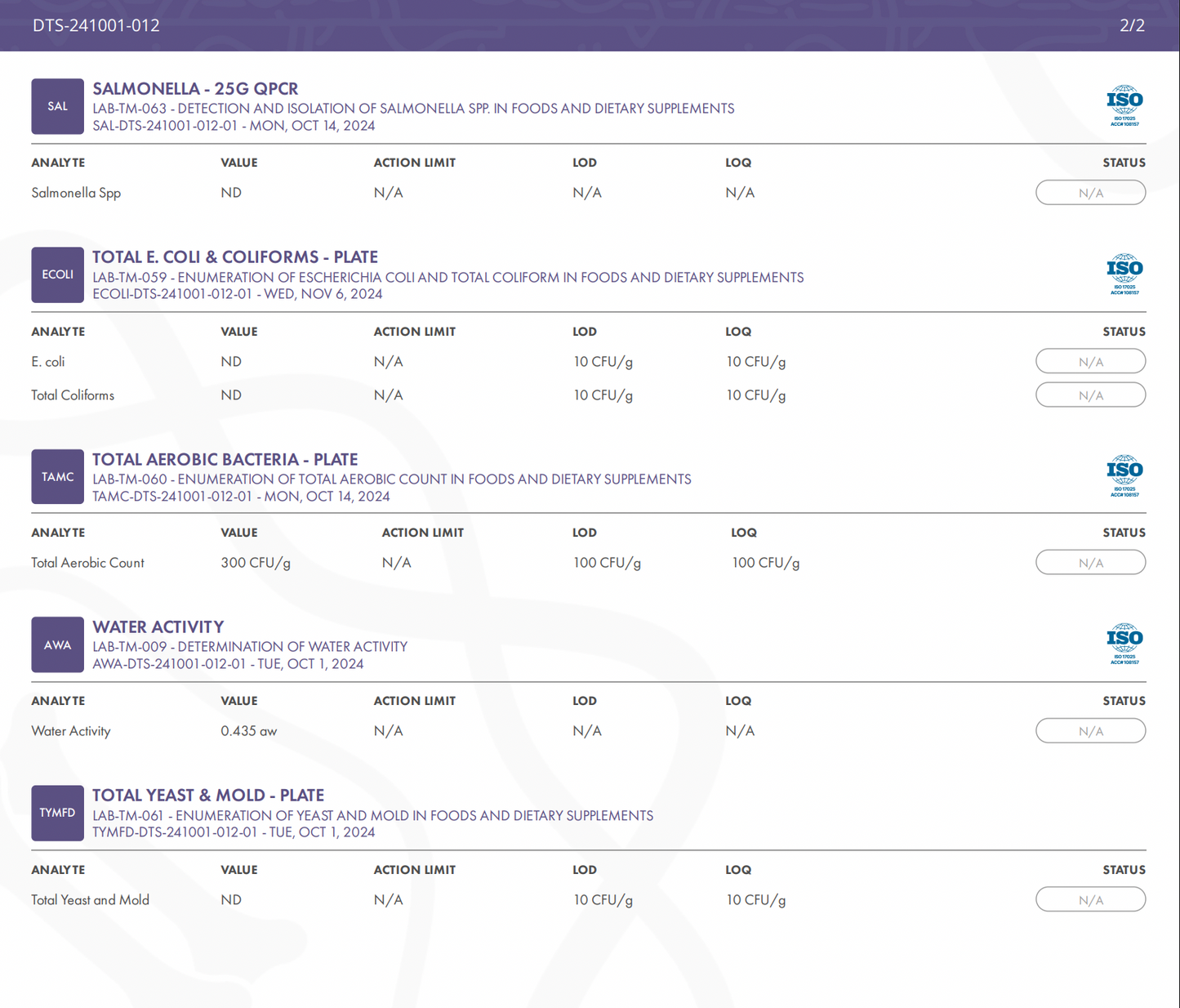Click the ISO logo in Salmonella section
Viewport: 1180px width, 1008px height.
click(1124, 105)
